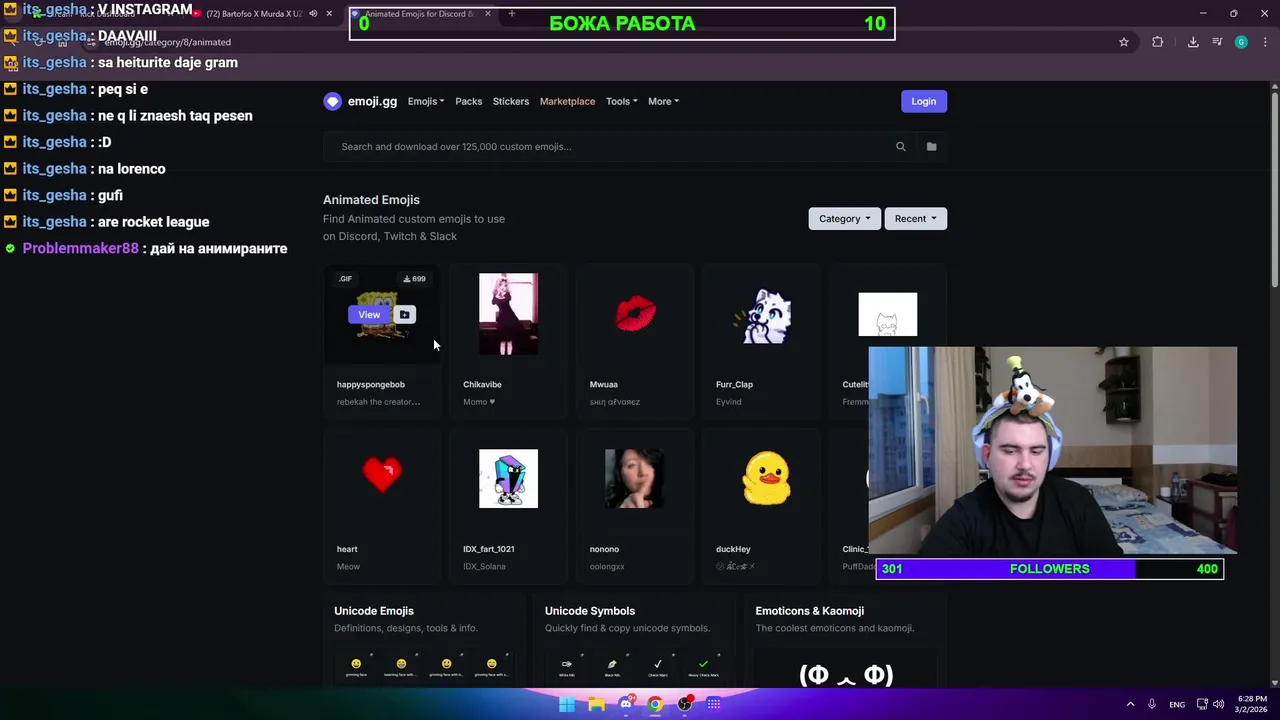Open OBS Studio from taskbar
The image size is (1280, 720).
pos(685,704)
